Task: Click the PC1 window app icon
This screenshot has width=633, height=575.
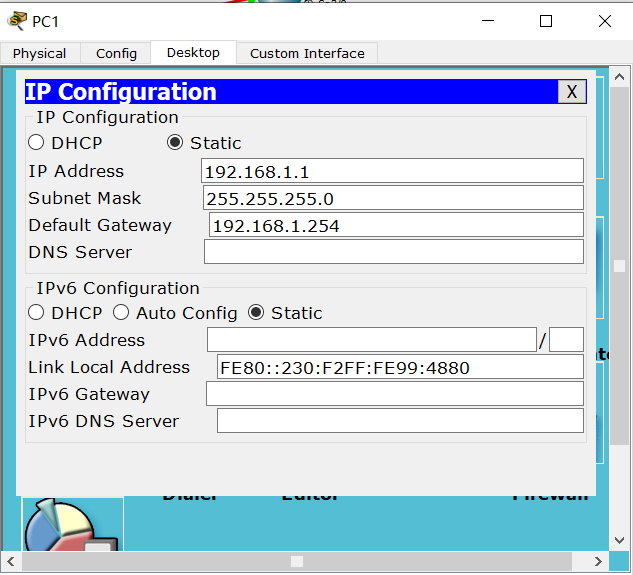Action: (x=17, y=21)
